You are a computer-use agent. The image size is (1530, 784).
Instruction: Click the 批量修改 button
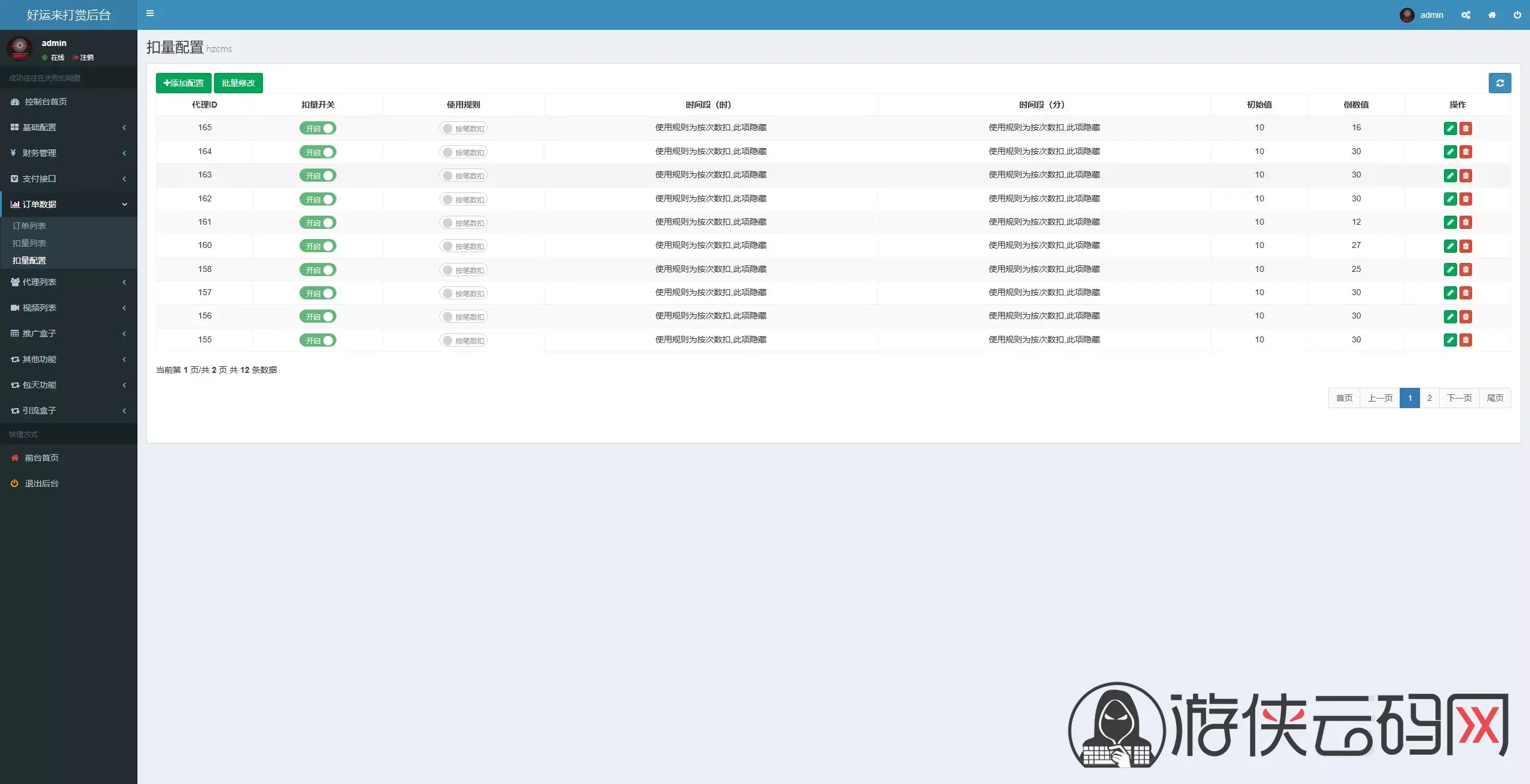coord(238,83)
